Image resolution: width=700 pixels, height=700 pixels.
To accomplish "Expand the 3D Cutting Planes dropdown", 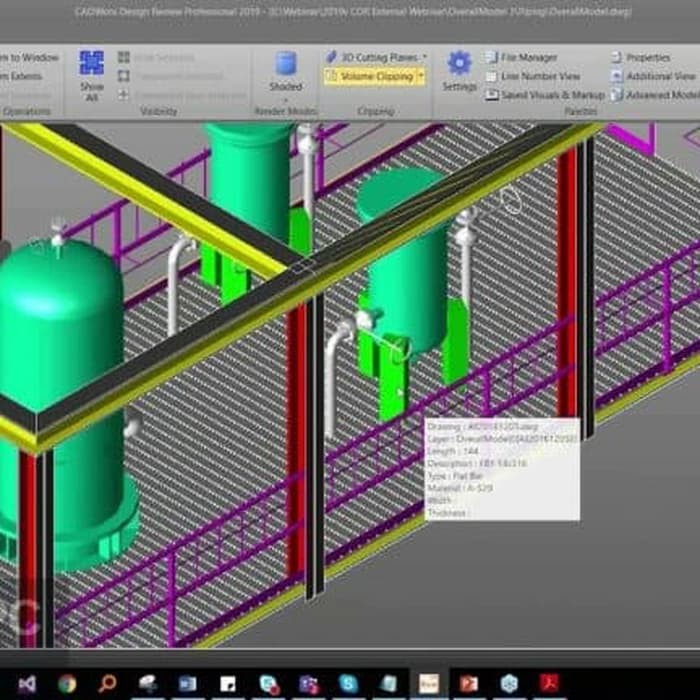I will click(x=425, y=58).
